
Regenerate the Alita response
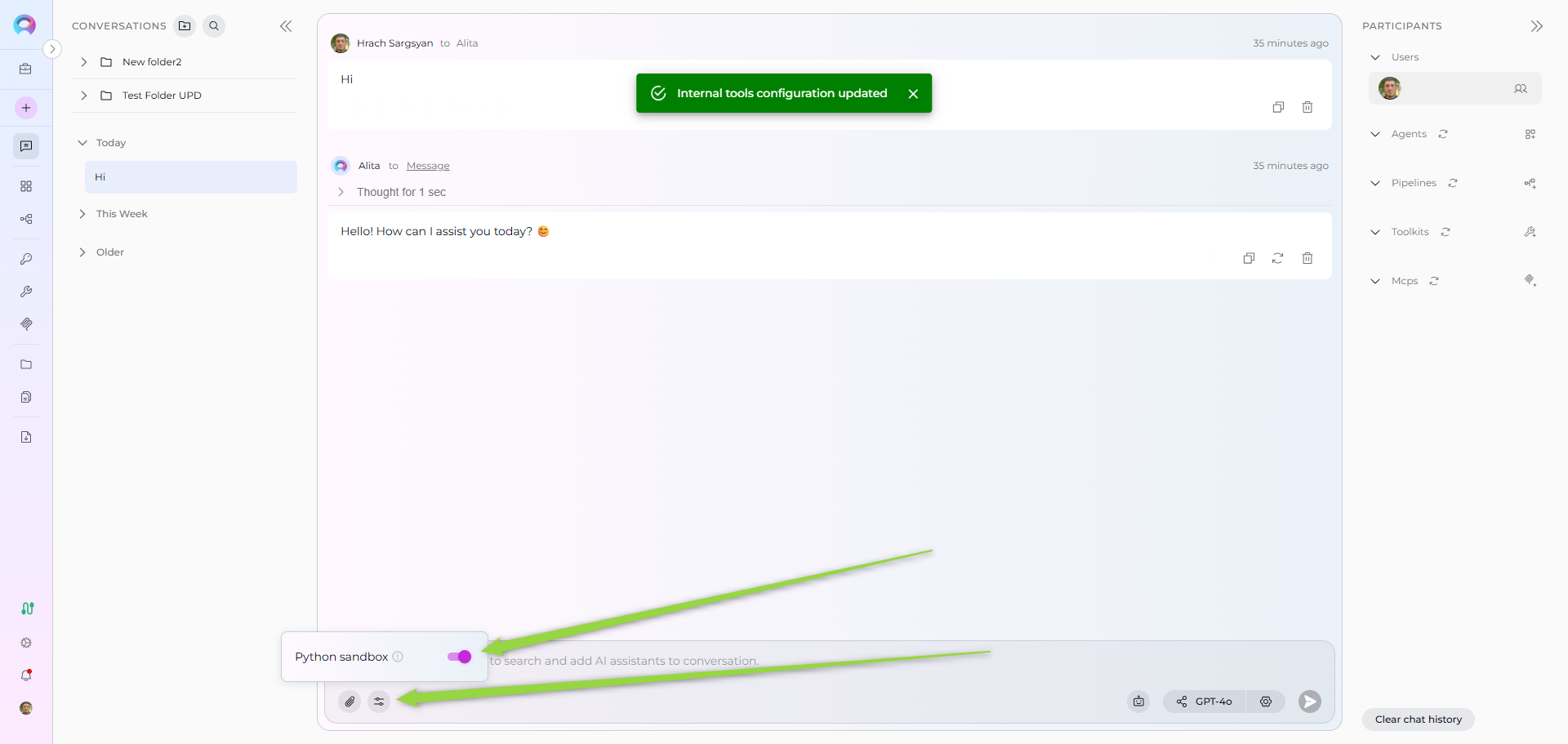pyautogui.click(x=1277, y=258)
